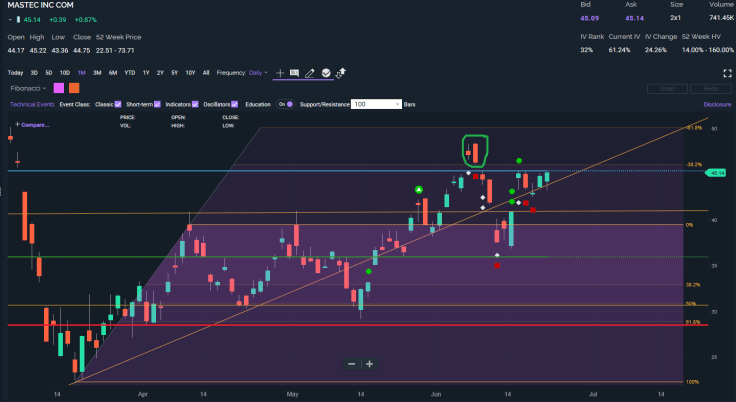Open the Frequency Daily dropdown
Screen dimensions: 736x402
point(257,73)
